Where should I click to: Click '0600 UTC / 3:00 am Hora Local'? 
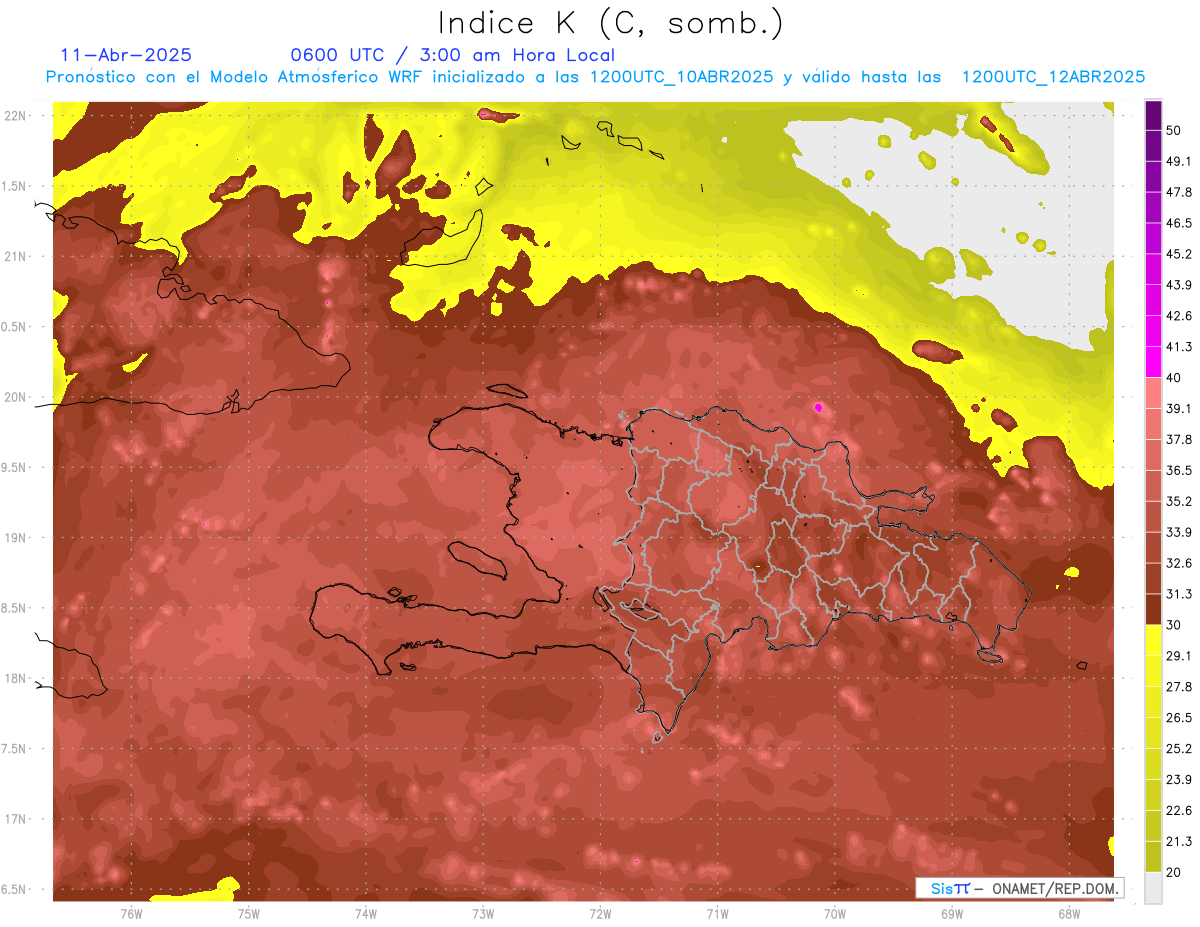pos(452,55)
